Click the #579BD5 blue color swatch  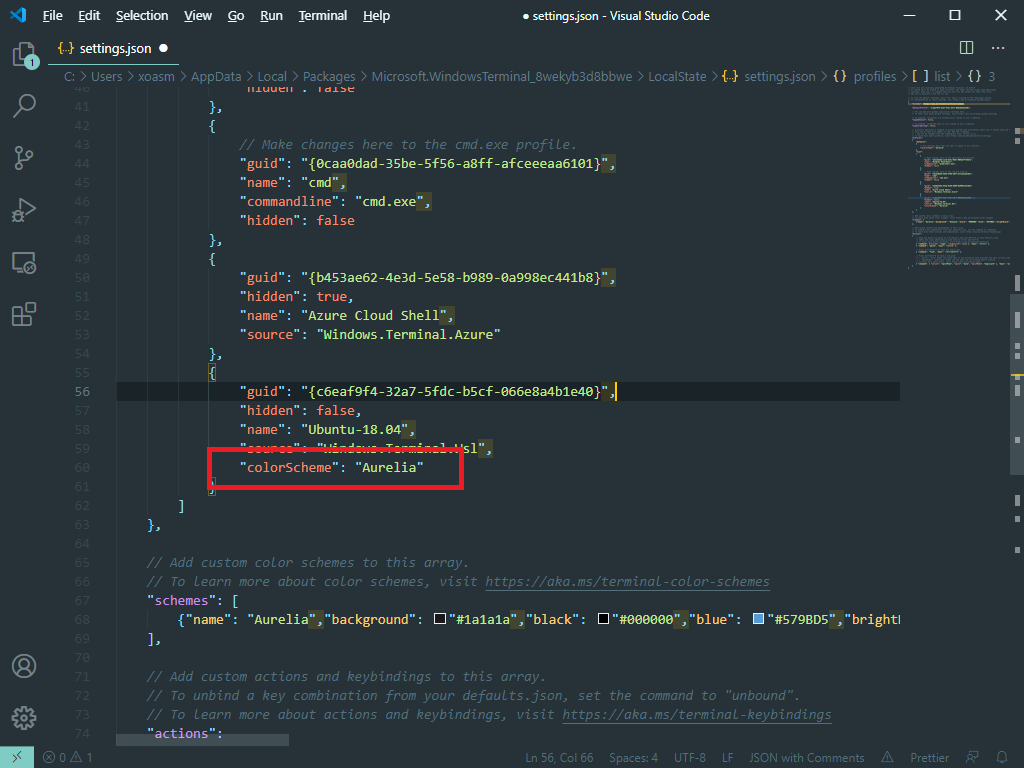[758, 618]
